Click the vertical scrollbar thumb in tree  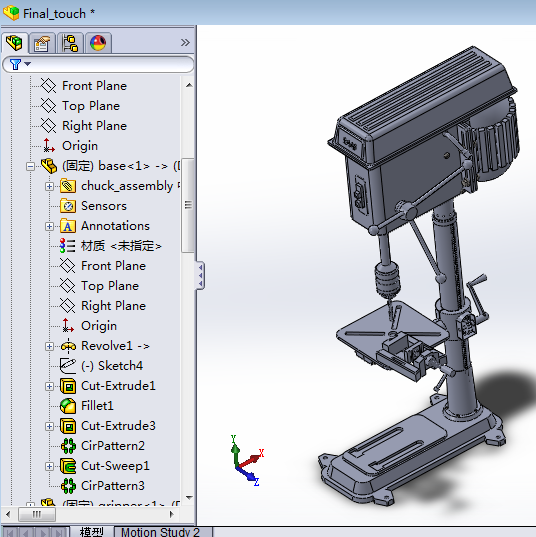(x=188, y=205)
